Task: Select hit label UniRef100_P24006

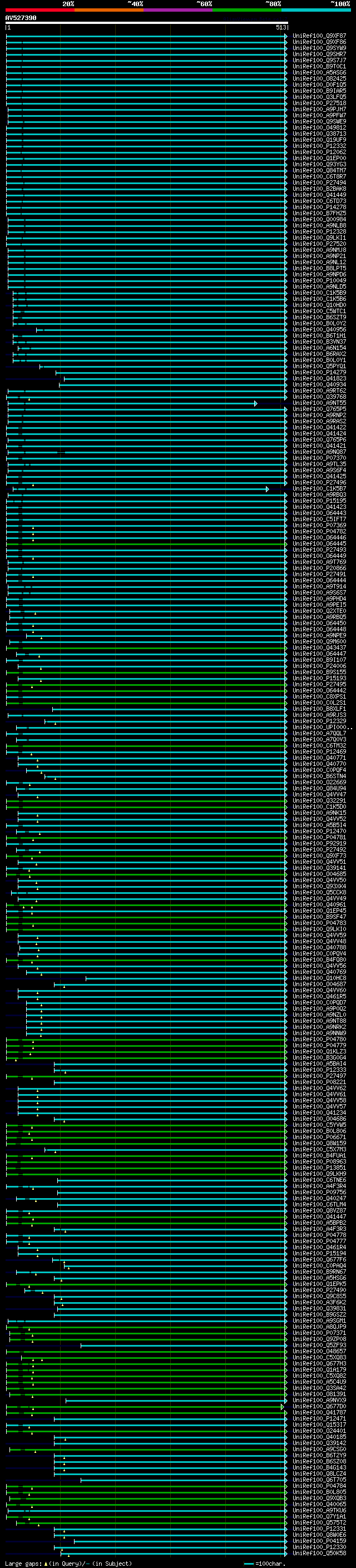Action: click(x=319, y=666)
